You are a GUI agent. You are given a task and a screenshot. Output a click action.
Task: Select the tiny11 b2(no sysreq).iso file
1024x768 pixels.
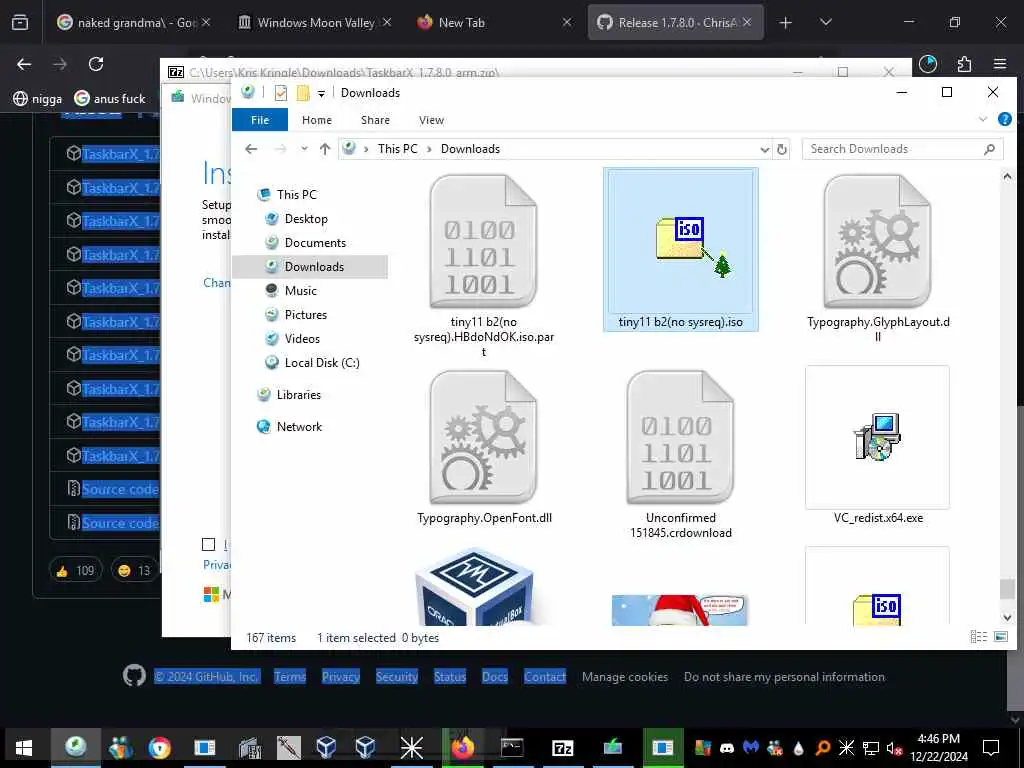[x=680, y=249]
